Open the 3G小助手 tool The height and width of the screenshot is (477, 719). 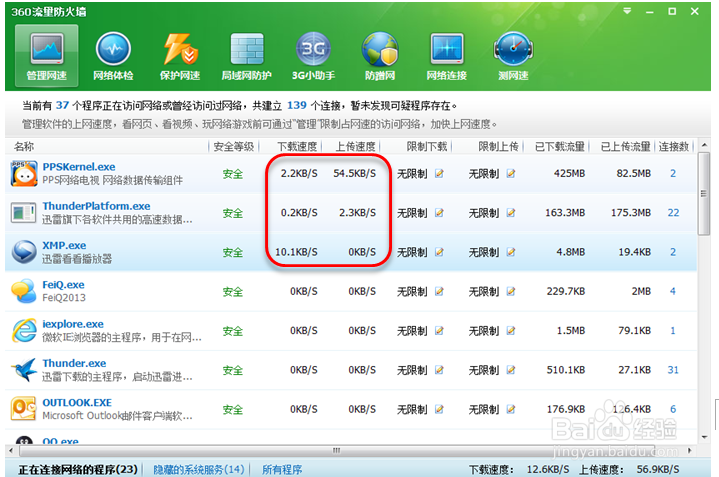314,55
